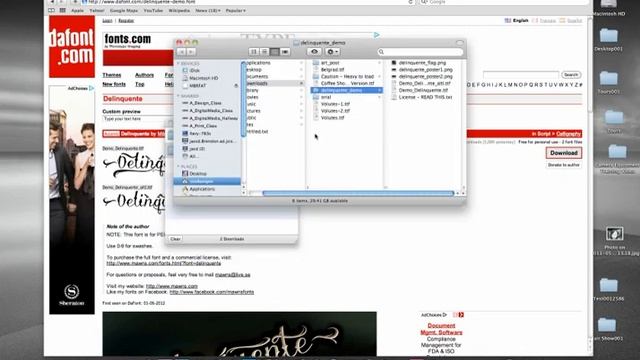Open the Top link on dafont
The image size is (640, 360).
[140, 84]
